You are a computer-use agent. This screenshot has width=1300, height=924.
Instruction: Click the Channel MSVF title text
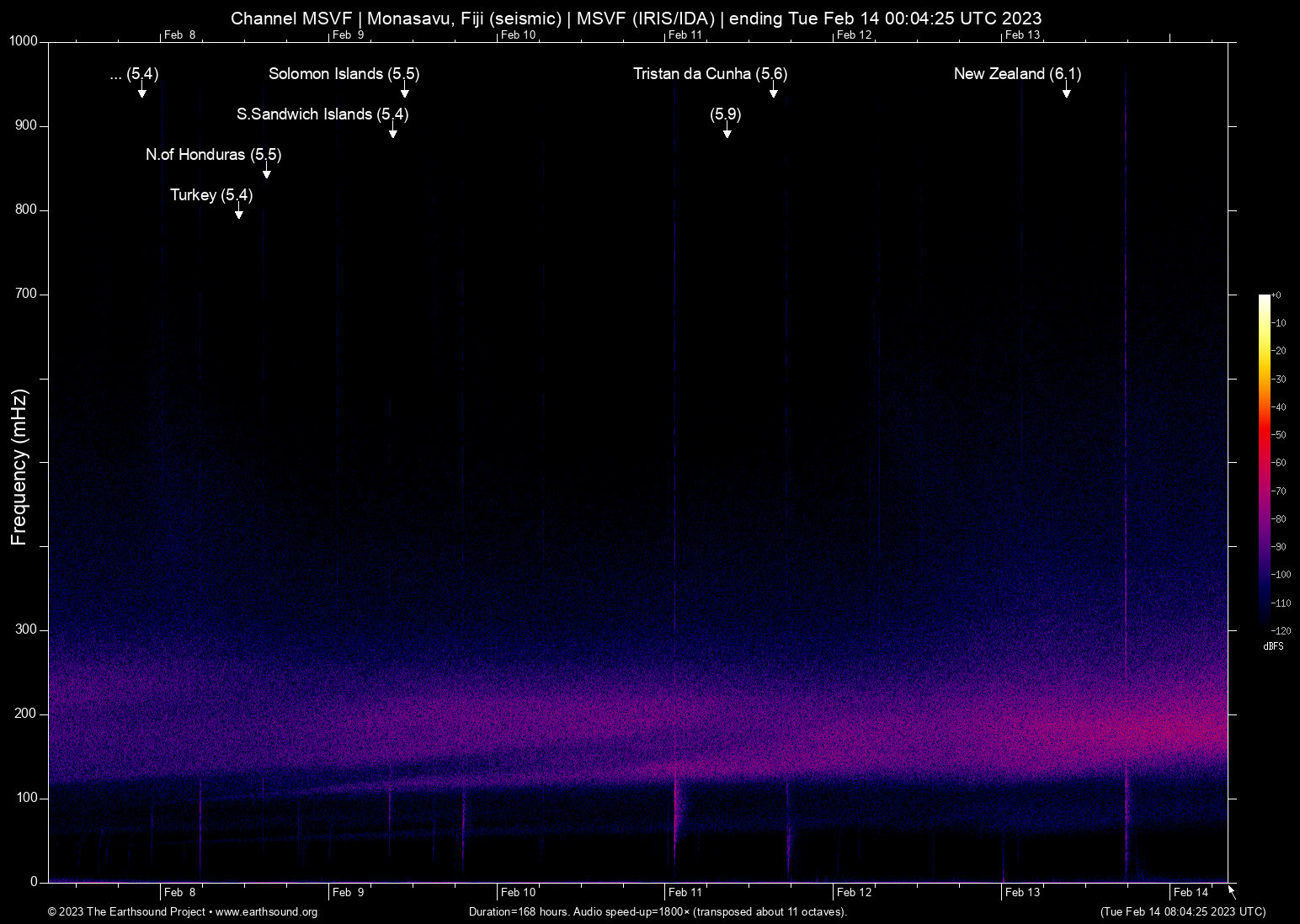click(x=636, y=19)
